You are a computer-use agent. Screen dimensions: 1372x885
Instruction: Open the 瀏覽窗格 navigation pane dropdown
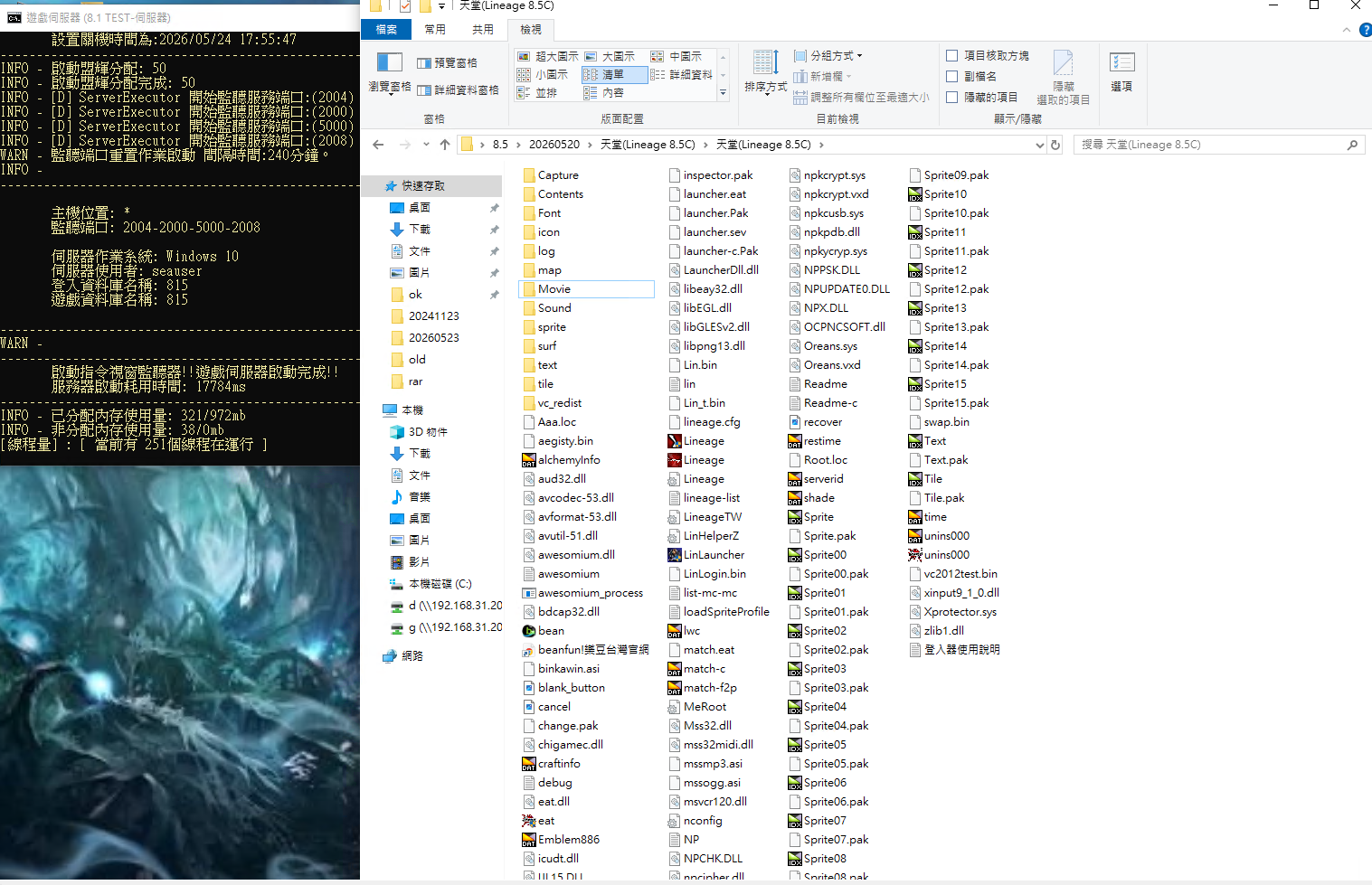(390, 73)
